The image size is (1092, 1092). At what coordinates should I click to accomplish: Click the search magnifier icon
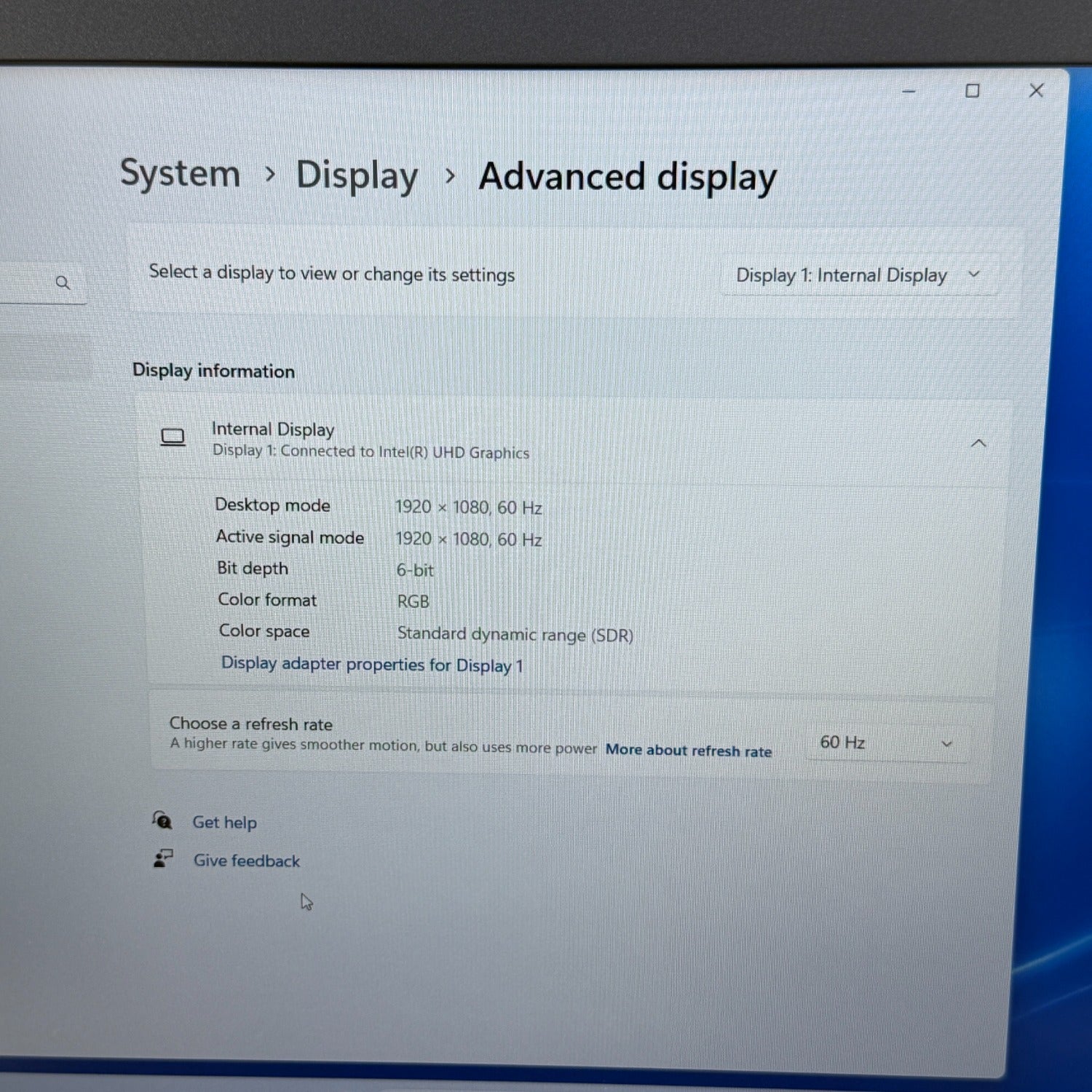pyautogui.click(x=63, y=282)
